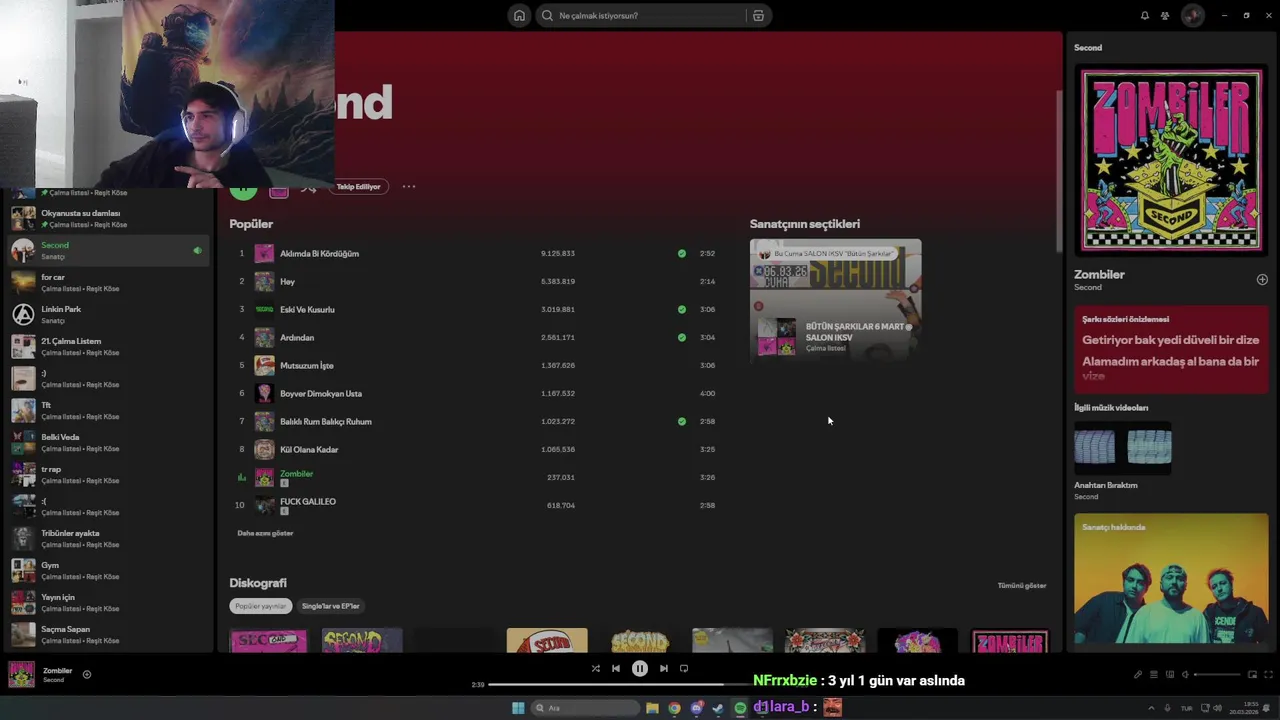Select the Popüler yayınlar filter tab
The width and height of the screenshot is (1280, 720).
click(260, 606)
